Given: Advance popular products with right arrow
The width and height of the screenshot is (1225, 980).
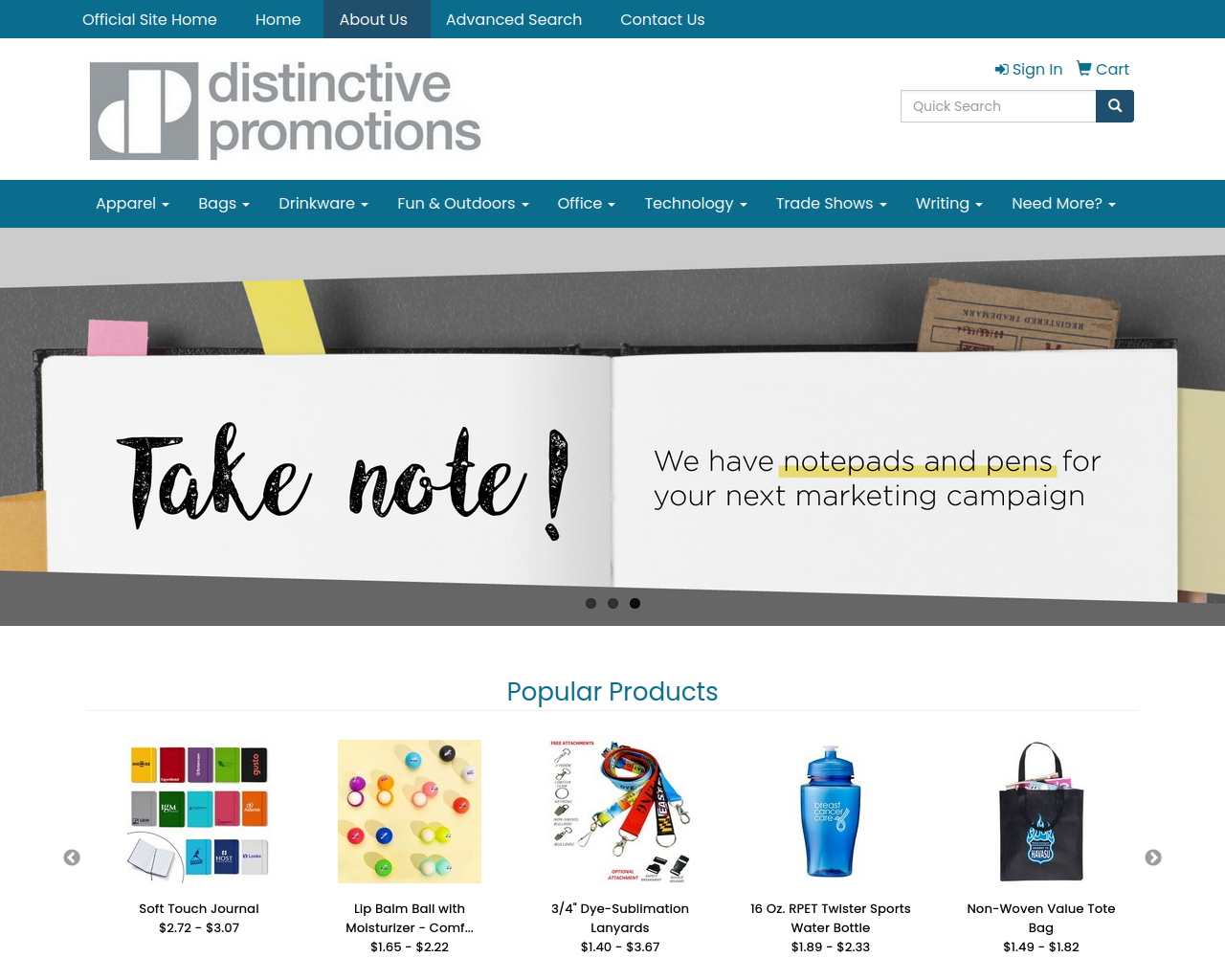Looking at the screenshot, I should click(x=1153, y=857).
